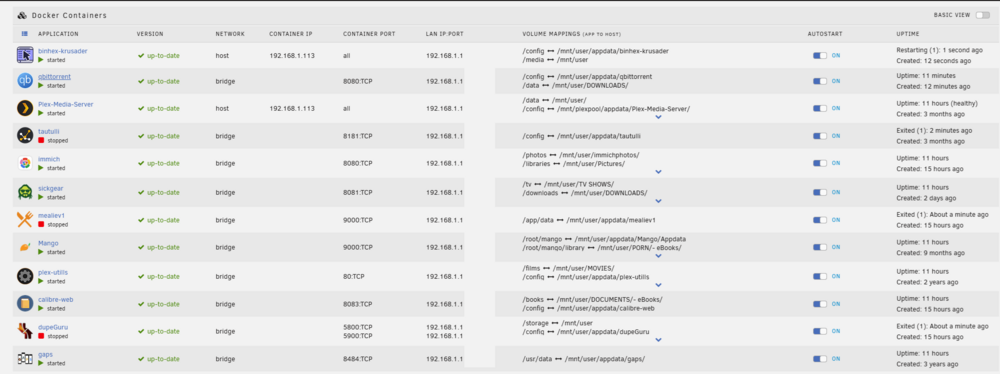Click the tautulli container icon
Viewport: 1000px width, 374px height.
pyautogui.click(x=25, y=135)
